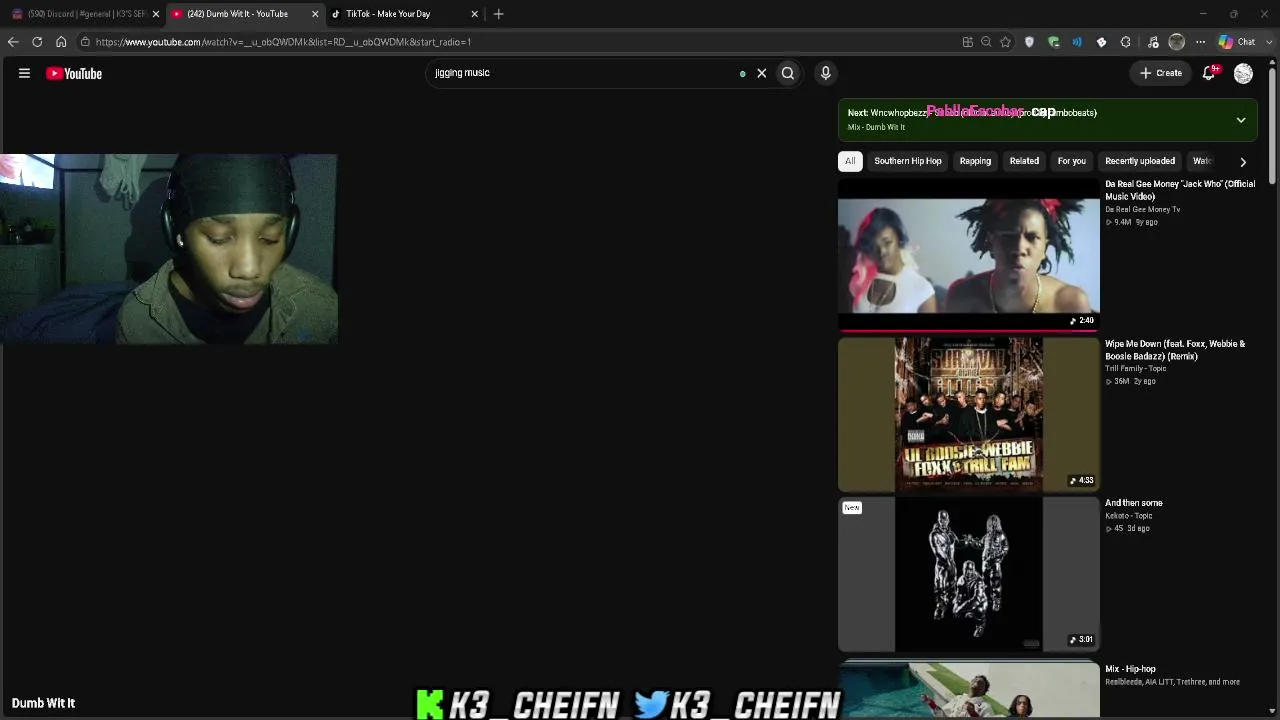
Task: Visit Kelato - Topic channel
Action: pos(1129,516)
